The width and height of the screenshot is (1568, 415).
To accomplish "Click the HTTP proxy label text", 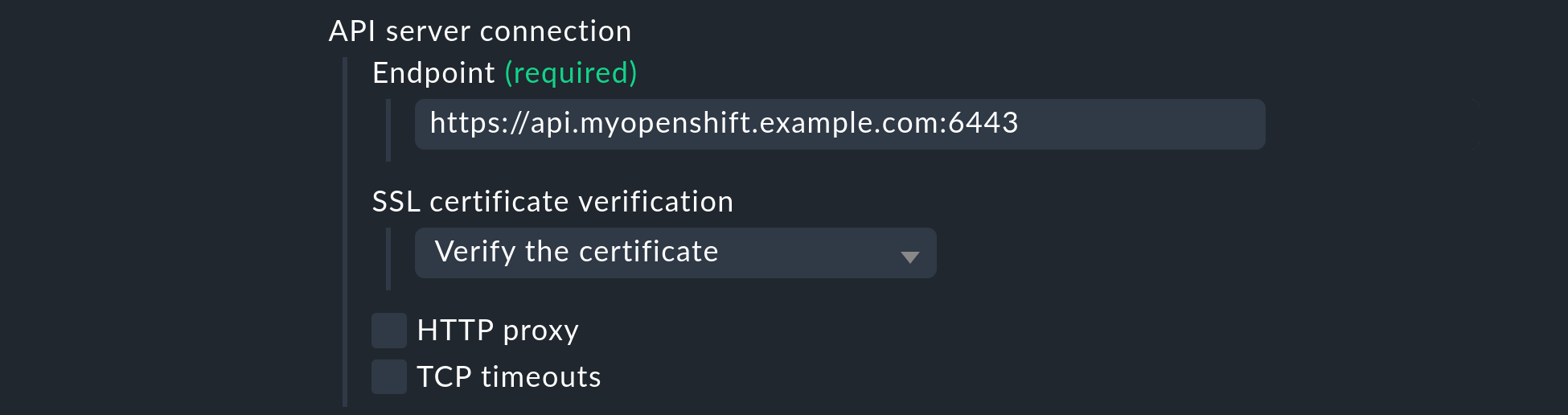I will tap(498, 331).
